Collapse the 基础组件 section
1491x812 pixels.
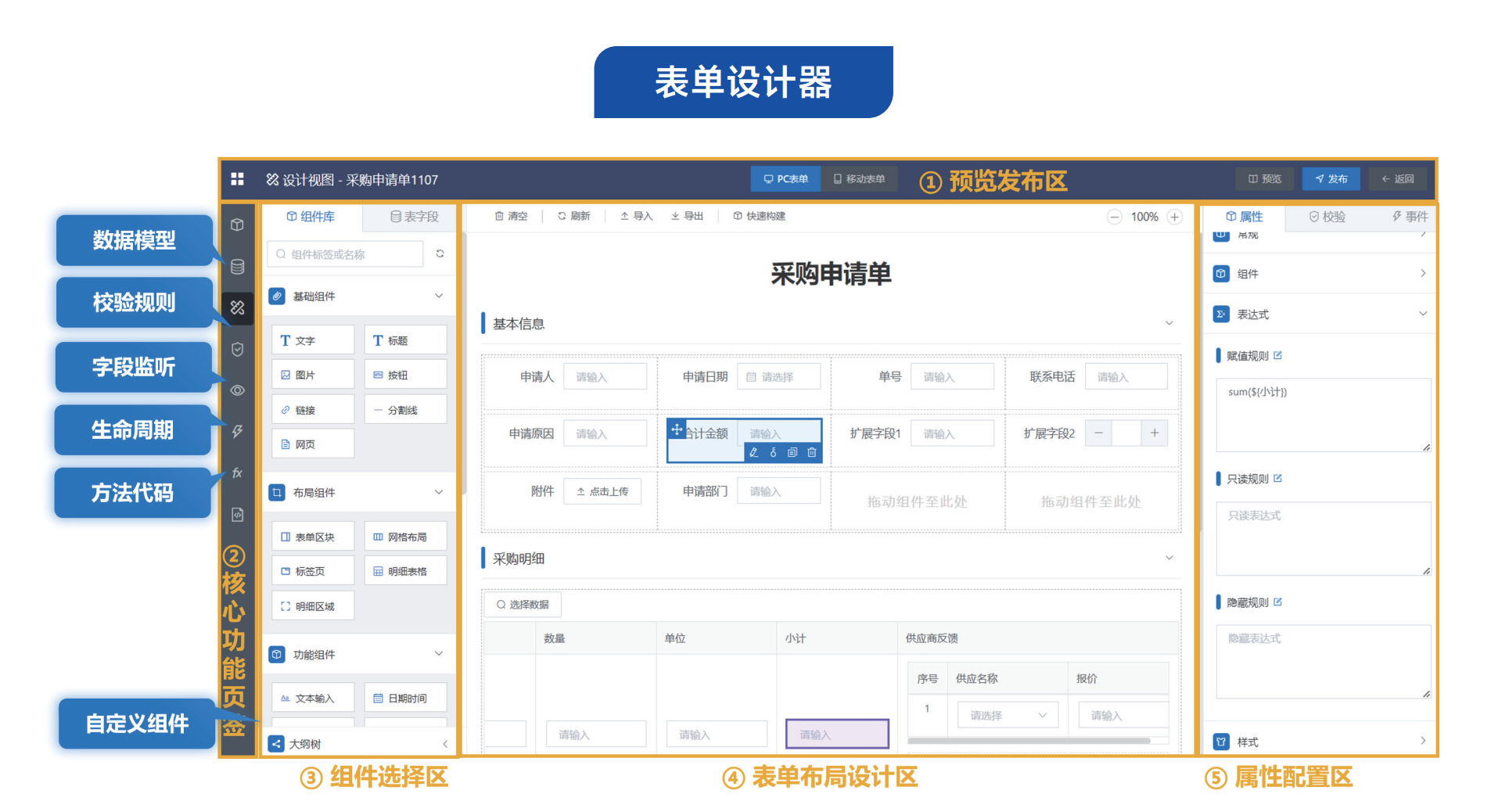tap(439, 296)
